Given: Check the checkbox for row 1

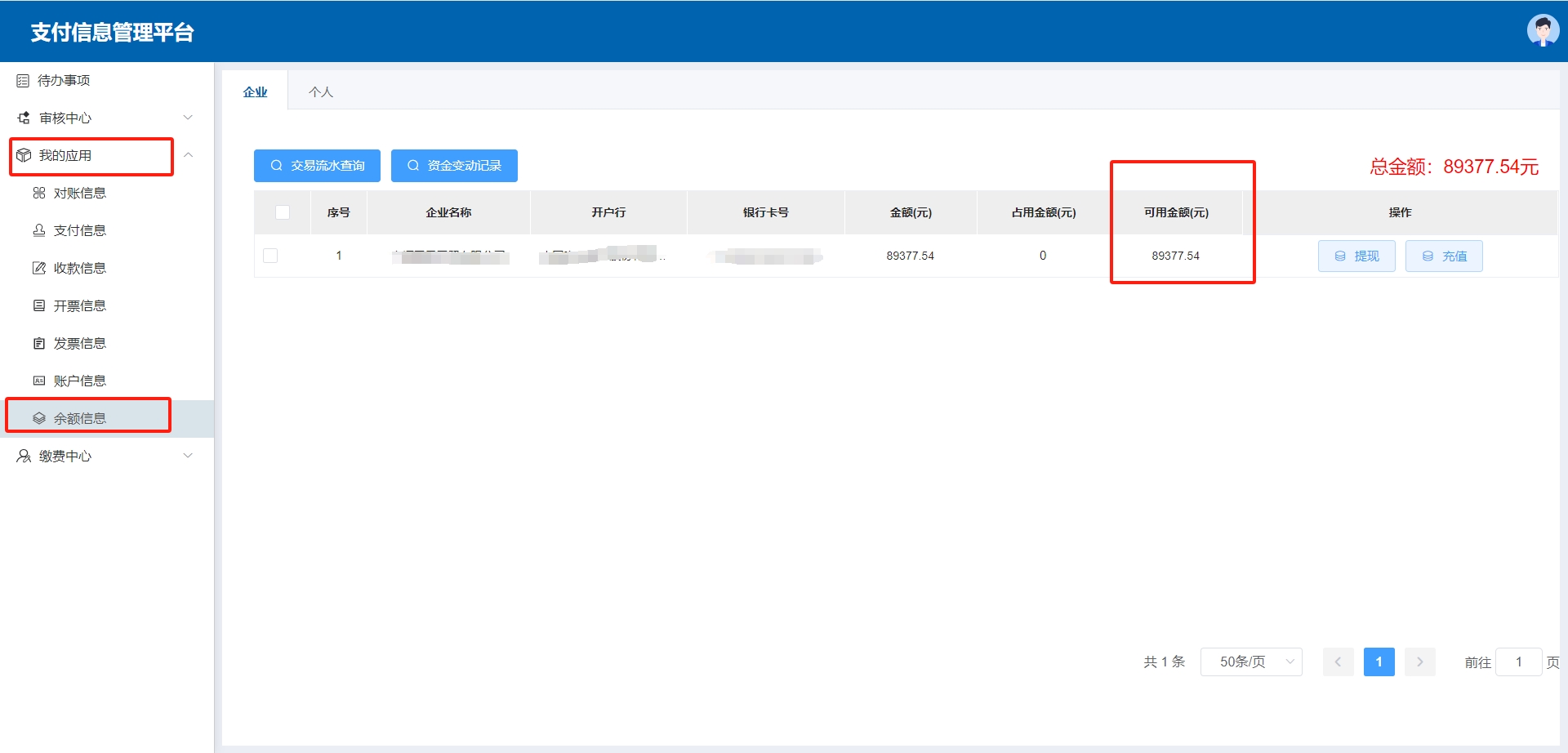Looking at the screenshot, I should (x=270, y=256).
